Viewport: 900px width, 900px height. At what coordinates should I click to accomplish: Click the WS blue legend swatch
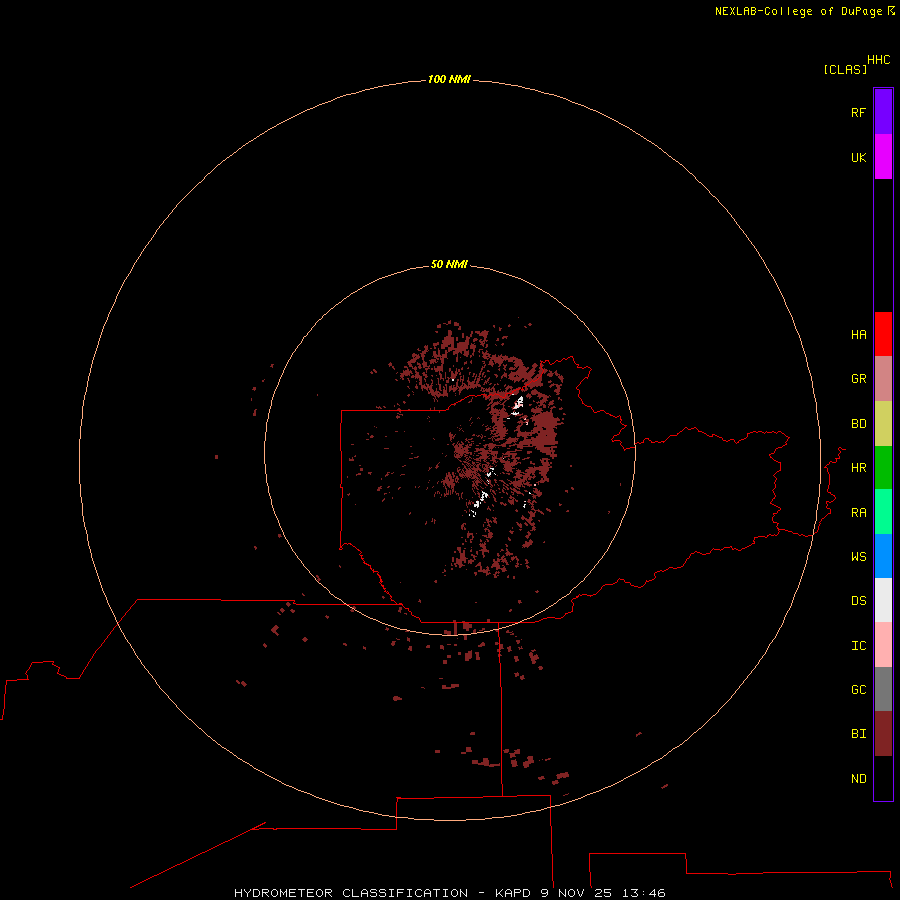[883, 556]
